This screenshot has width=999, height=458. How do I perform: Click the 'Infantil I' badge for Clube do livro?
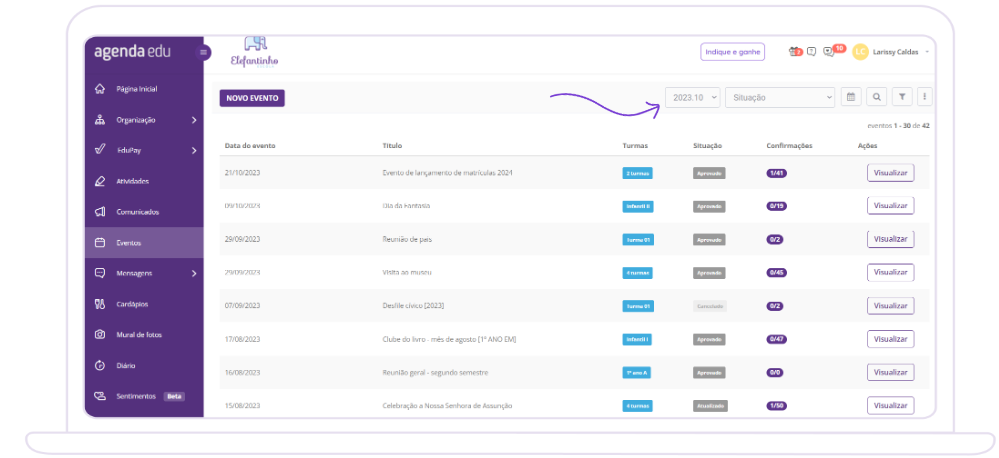(x=636, y=340)
